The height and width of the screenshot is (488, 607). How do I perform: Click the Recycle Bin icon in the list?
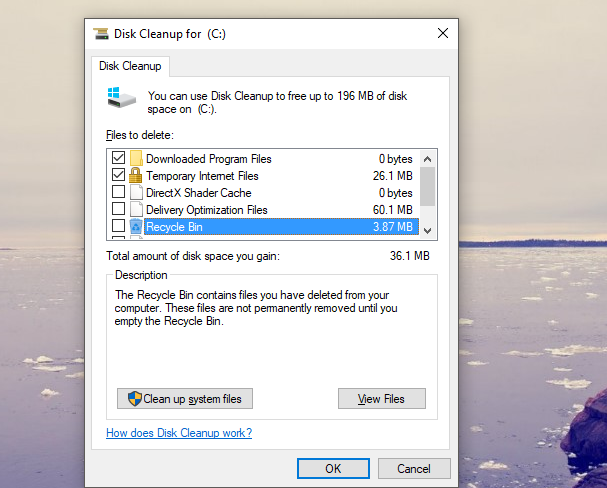pos(136,226)
